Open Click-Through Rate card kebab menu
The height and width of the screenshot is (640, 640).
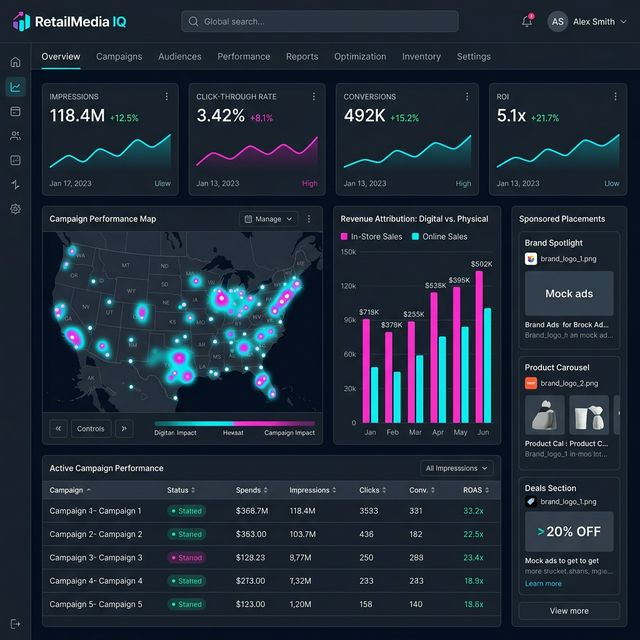(313, 96)
